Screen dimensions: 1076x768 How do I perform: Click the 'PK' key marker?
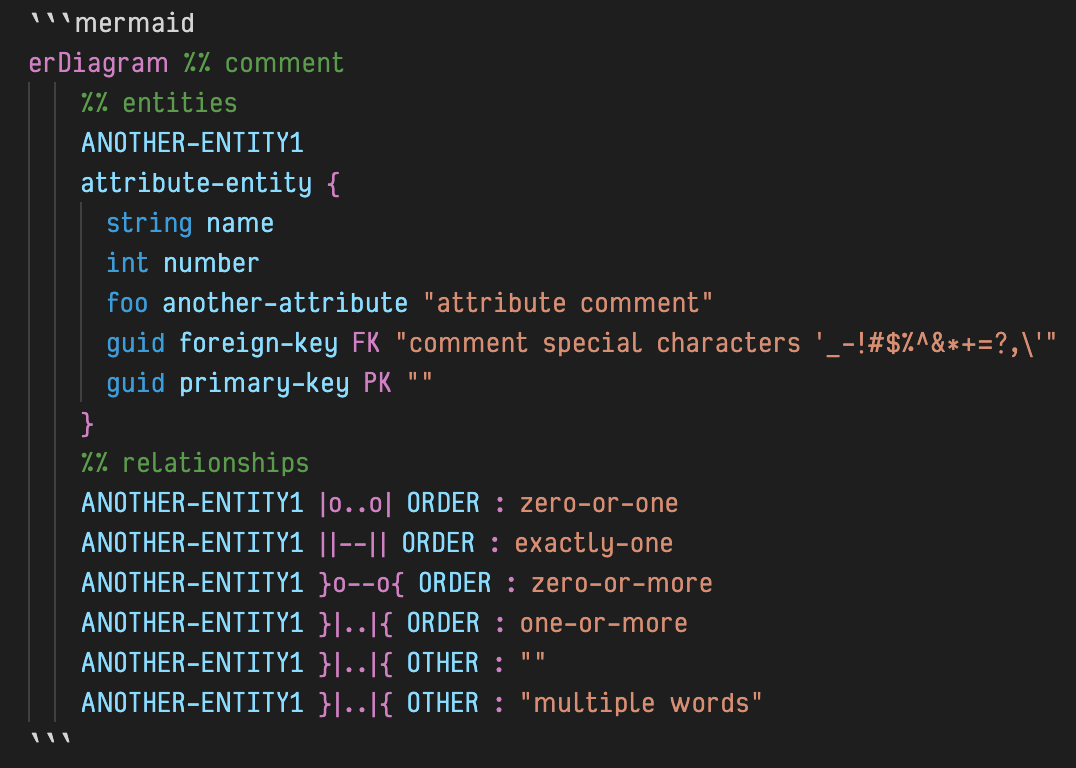click(x=377, y=383)
